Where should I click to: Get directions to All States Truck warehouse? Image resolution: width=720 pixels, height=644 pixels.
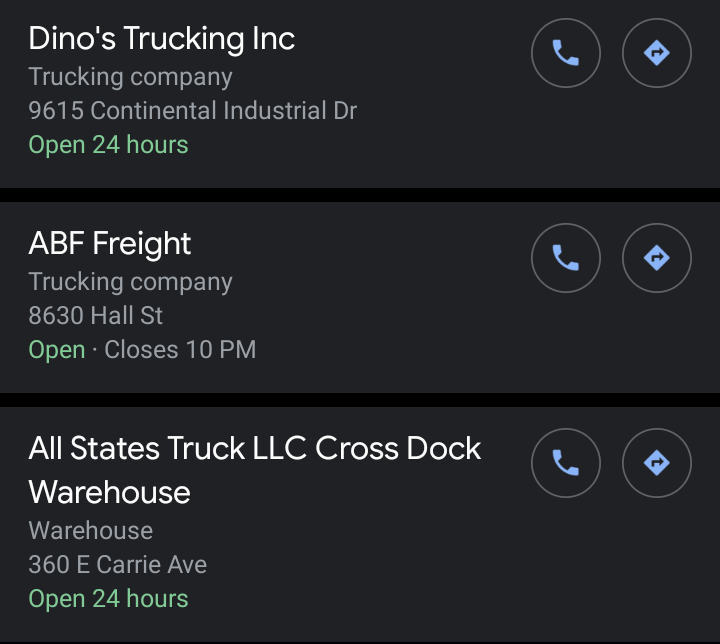coord(657,463)
